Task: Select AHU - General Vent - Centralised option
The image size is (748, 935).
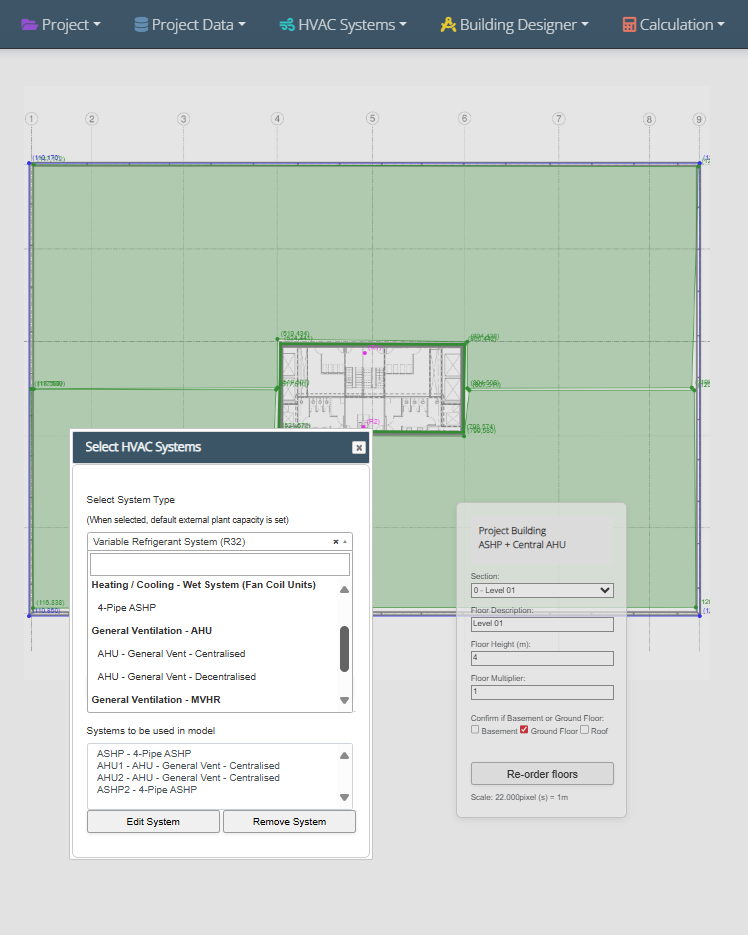Action: point(171,654)
